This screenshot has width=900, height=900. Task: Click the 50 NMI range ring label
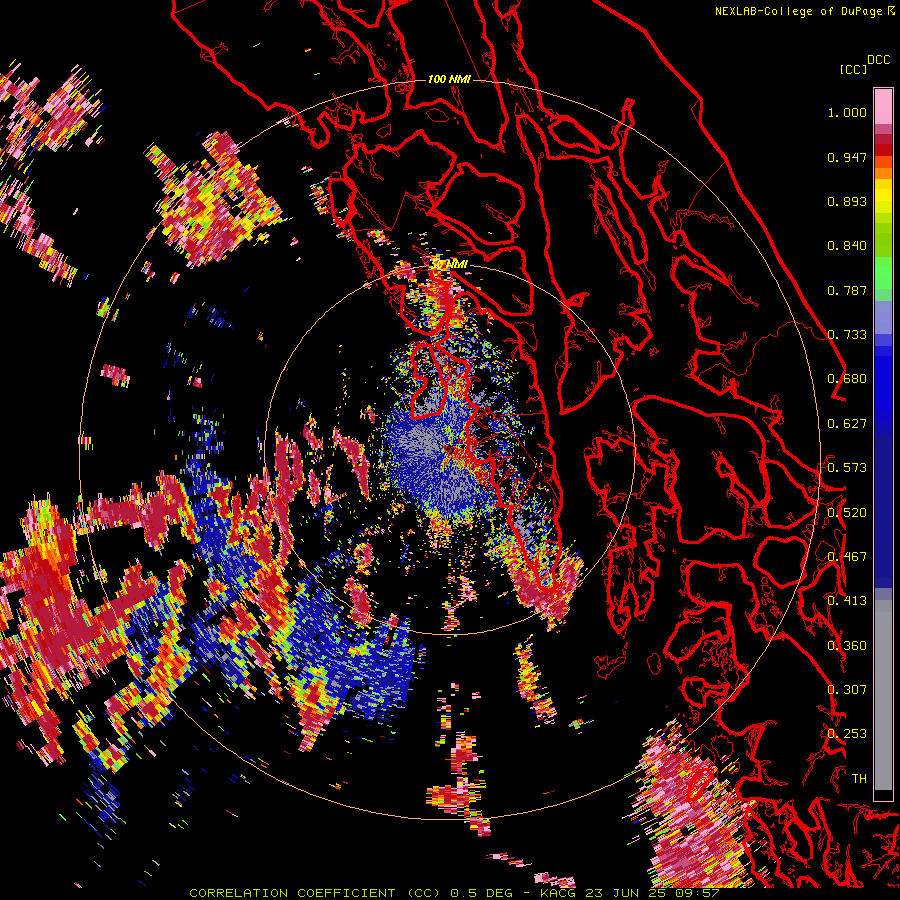(449, 265)
